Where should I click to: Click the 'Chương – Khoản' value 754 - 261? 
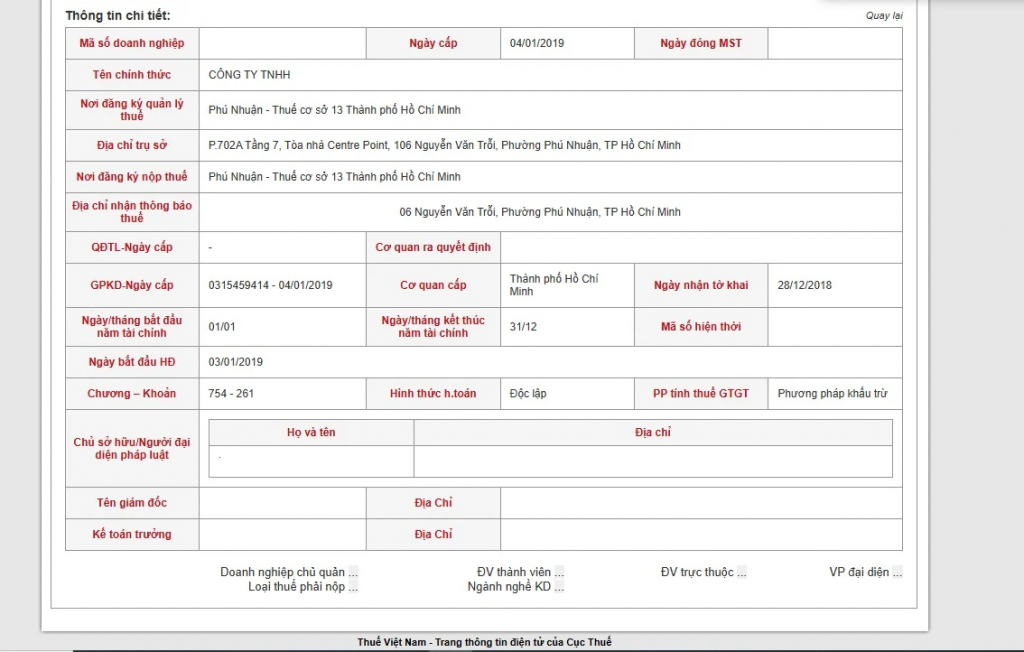(x=231, y=394)
